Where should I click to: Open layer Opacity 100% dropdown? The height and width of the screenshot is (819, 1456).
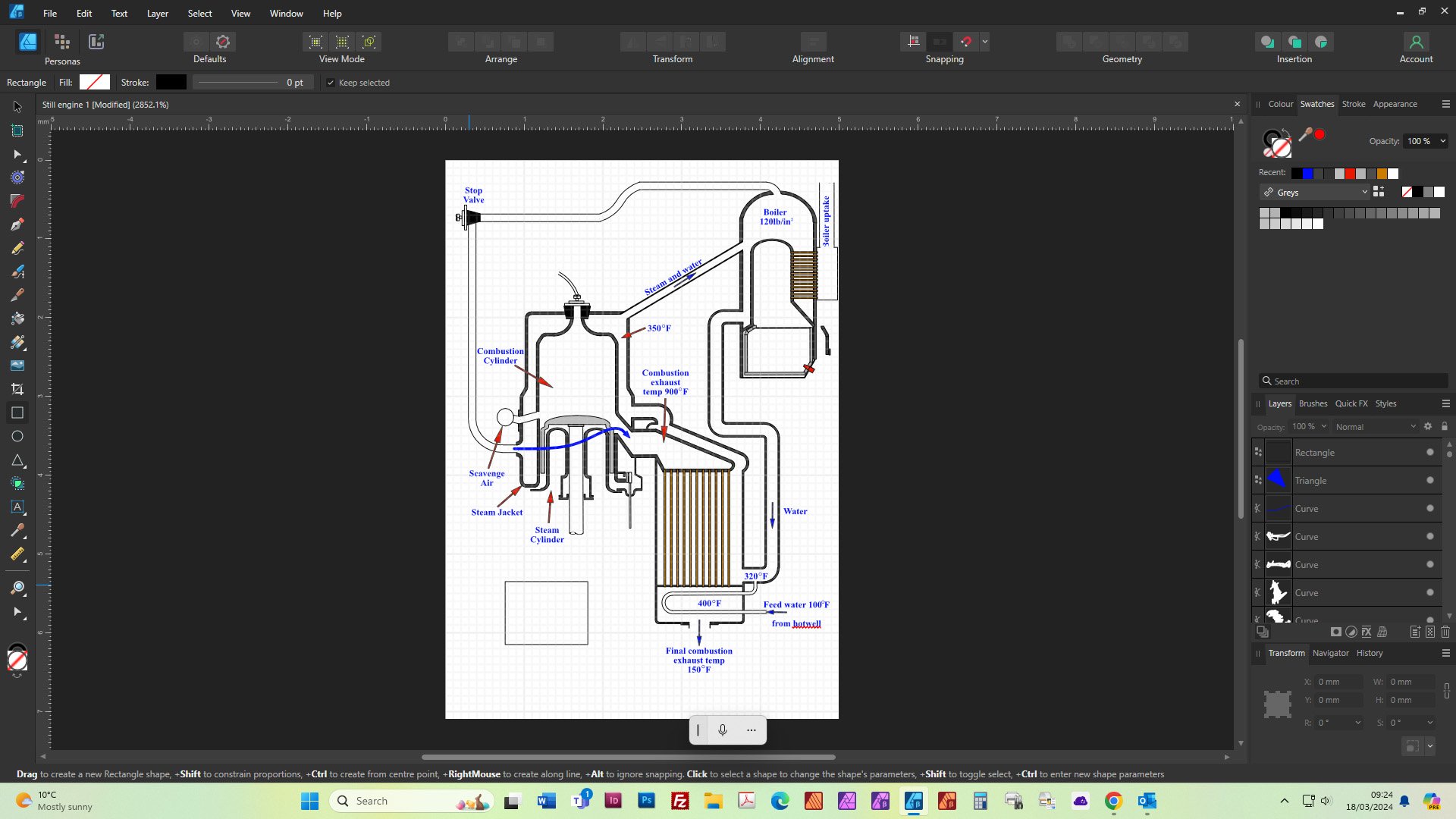coord(1324,427)
